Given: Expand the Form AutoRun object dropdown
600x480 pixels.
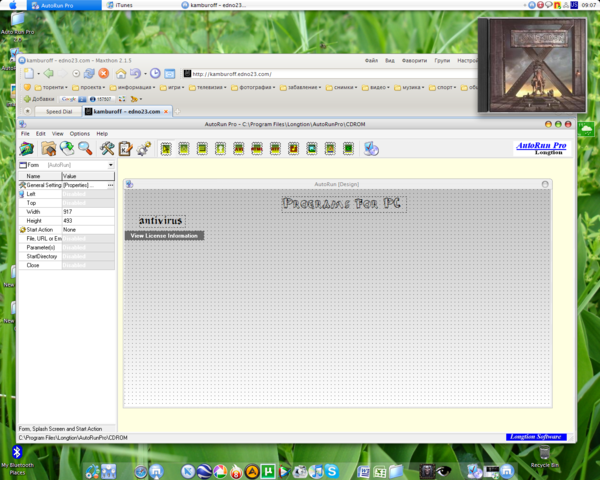Looking at the screenshot, I should pos(111,165).
